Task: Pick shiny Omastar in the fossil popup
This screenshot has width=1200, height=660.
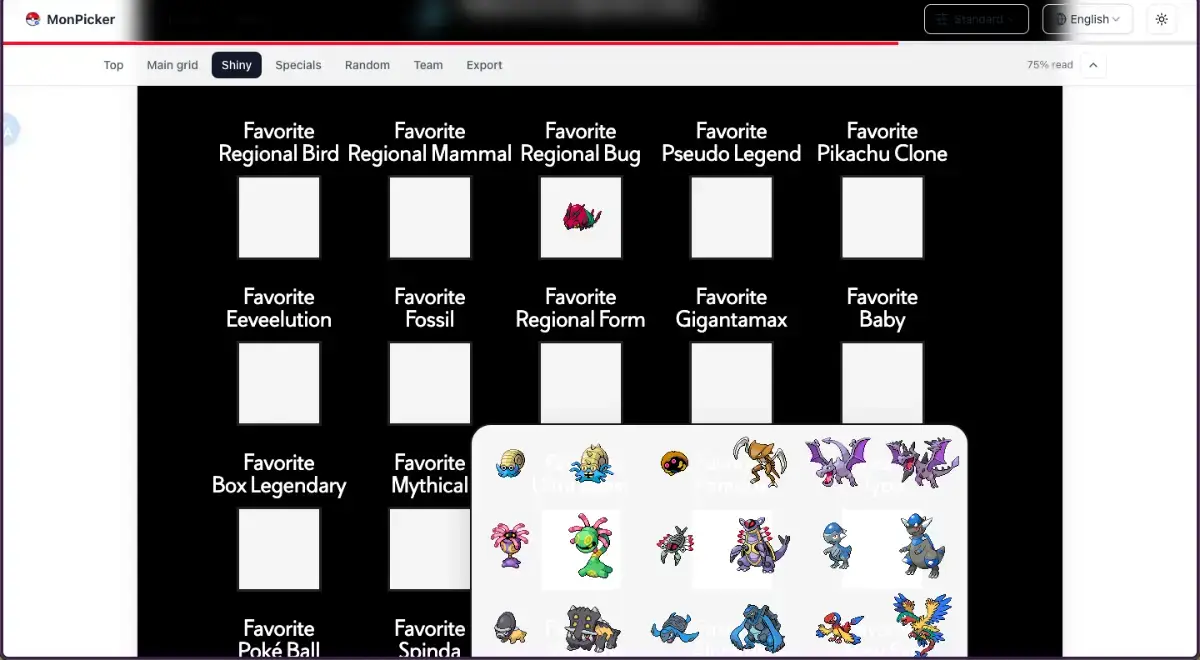Action: pyautogui.click(x=591, y=464)
